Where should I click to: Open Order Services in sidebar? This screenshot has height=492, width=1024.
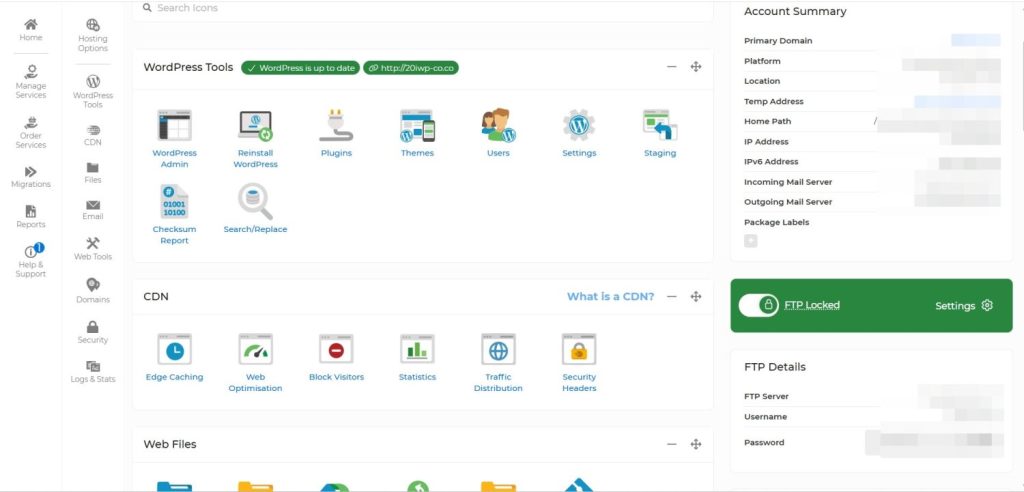31,133
